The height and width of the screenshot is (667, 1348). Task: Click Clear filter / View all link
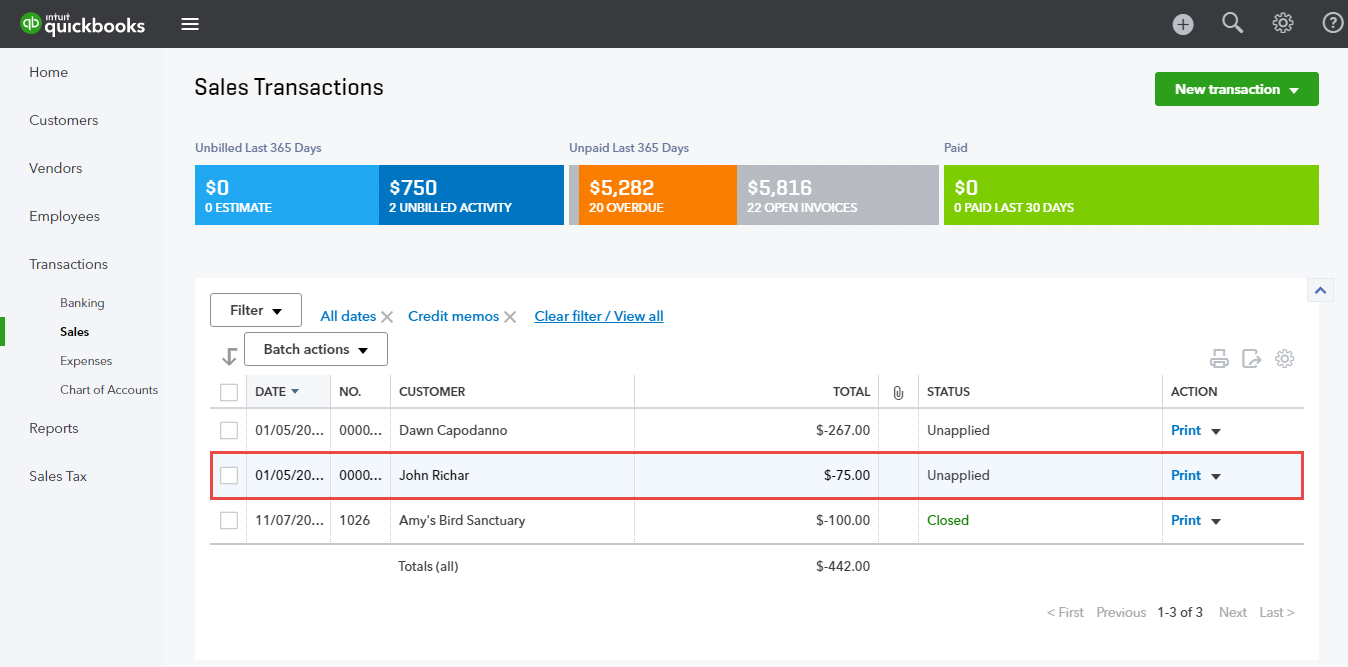599,316
